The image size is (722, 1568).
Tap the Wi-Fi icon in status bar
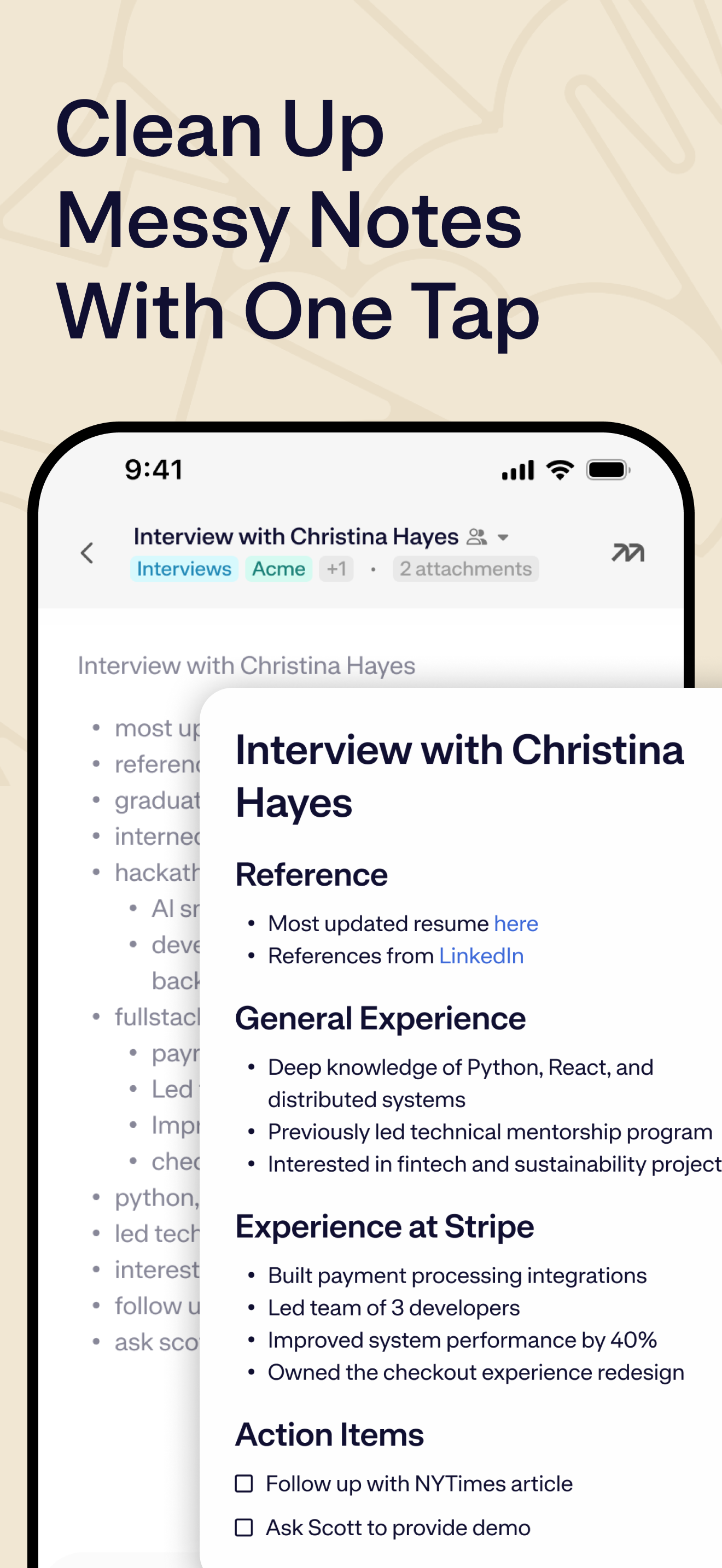click(560, 469)
